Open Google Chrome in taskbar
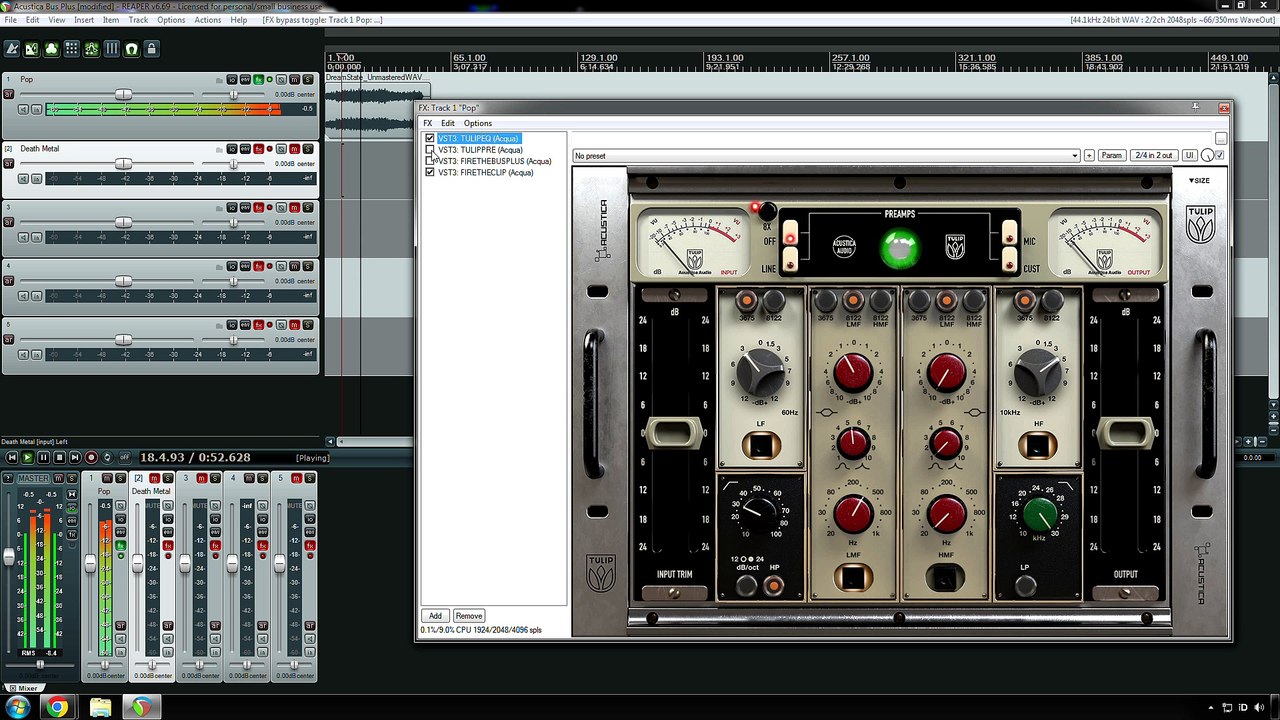 pos(57,708)
